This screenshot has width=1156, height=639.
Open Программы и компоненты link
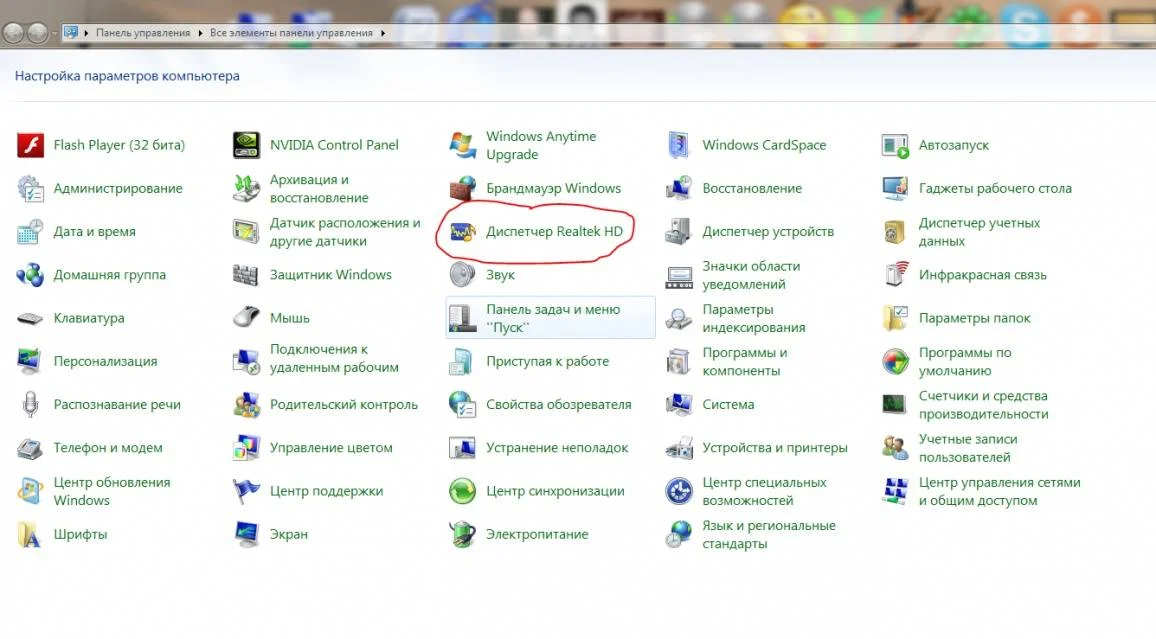click(745, 361)
